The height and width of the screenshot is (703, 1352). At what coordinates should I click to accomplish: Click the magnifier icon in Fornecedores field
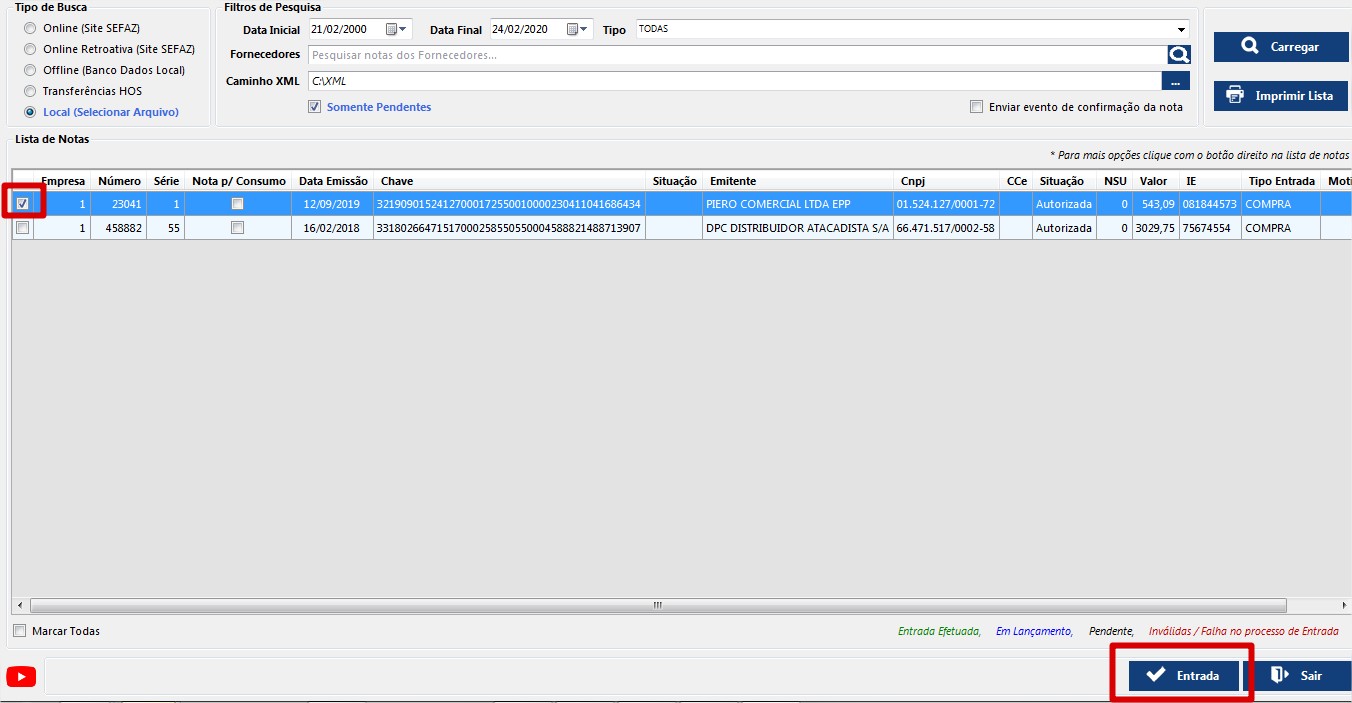[x=1179, y=55]
